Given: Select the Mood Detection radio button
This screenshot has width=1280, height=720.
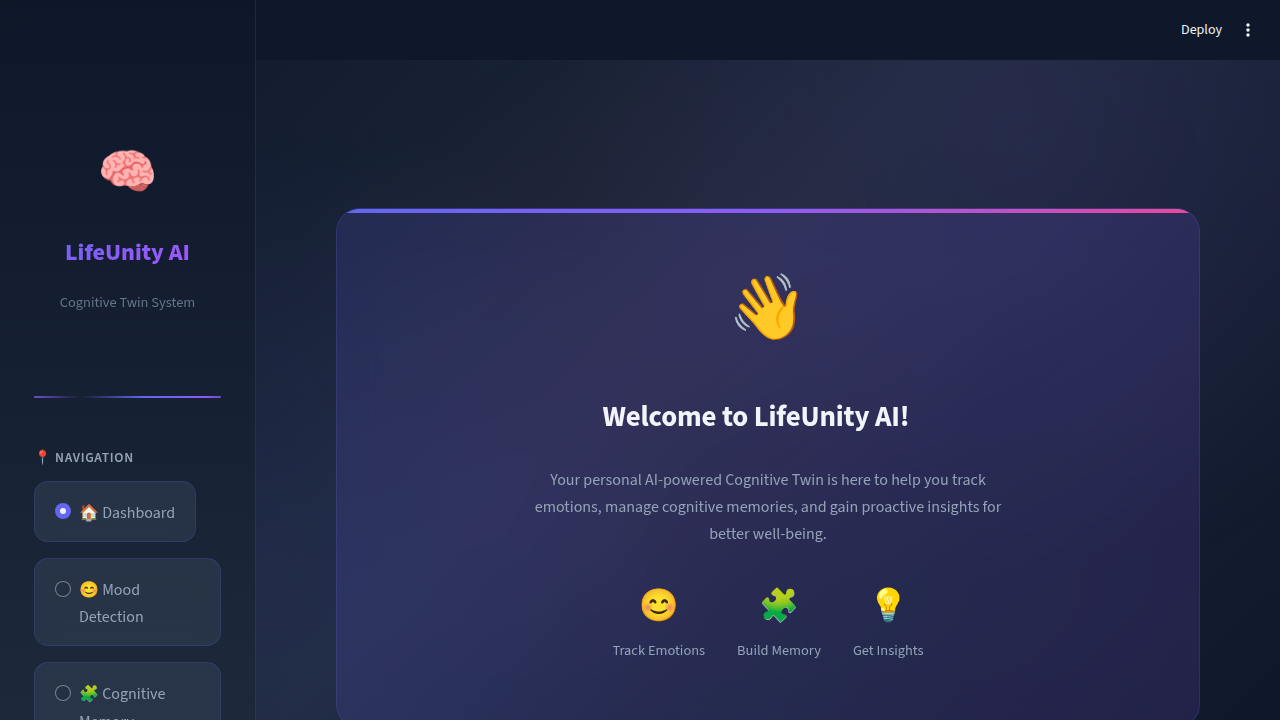Looking at the screenshot, I should pos(63,589).
